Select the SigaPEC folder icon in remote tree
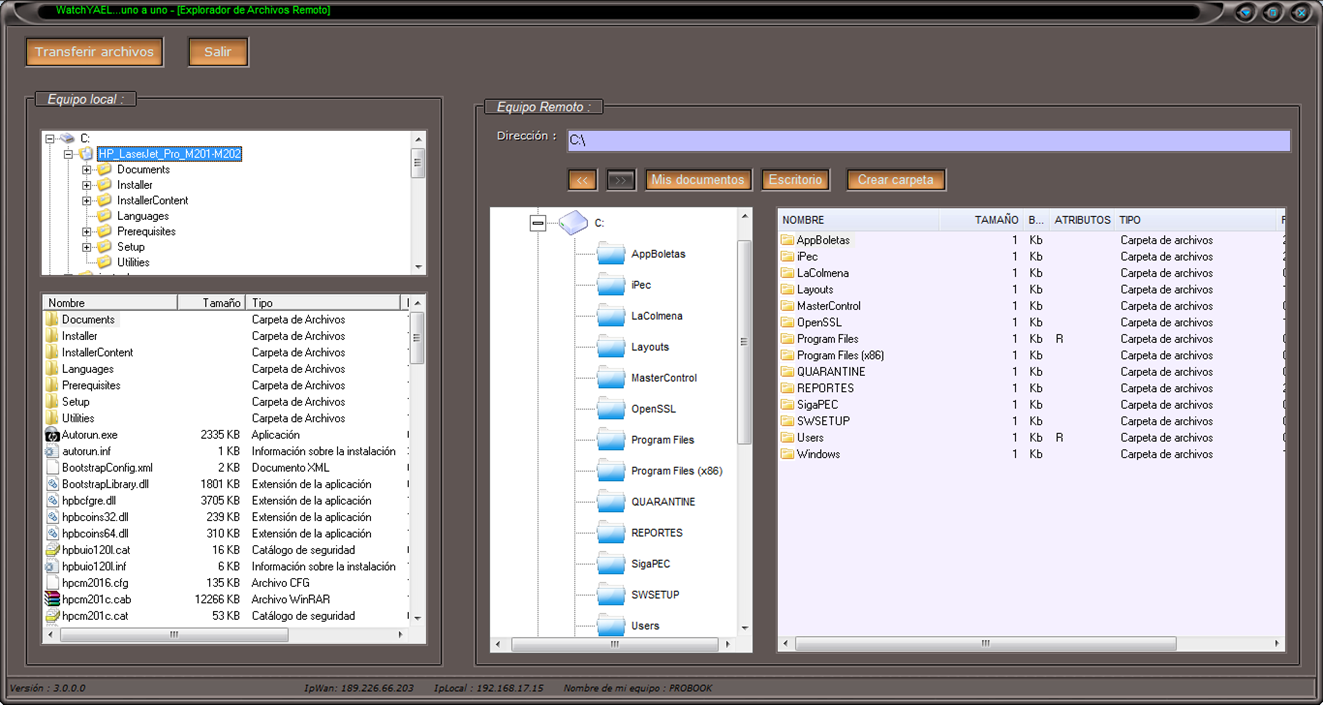The height and width of the screenshot is (705, 1323). pyautogui.click(x=611, y=563)
